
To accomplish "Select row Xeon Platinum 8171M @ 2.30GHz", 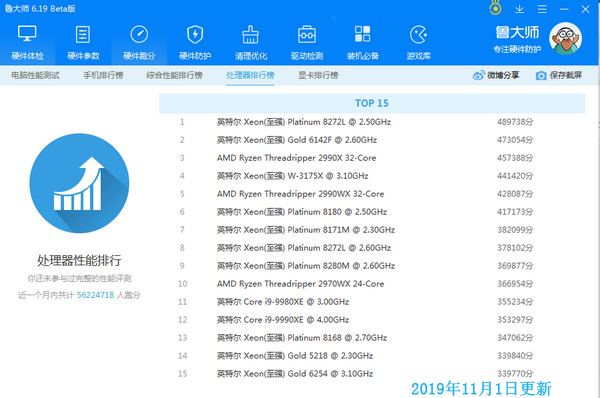I will point(372,230).
